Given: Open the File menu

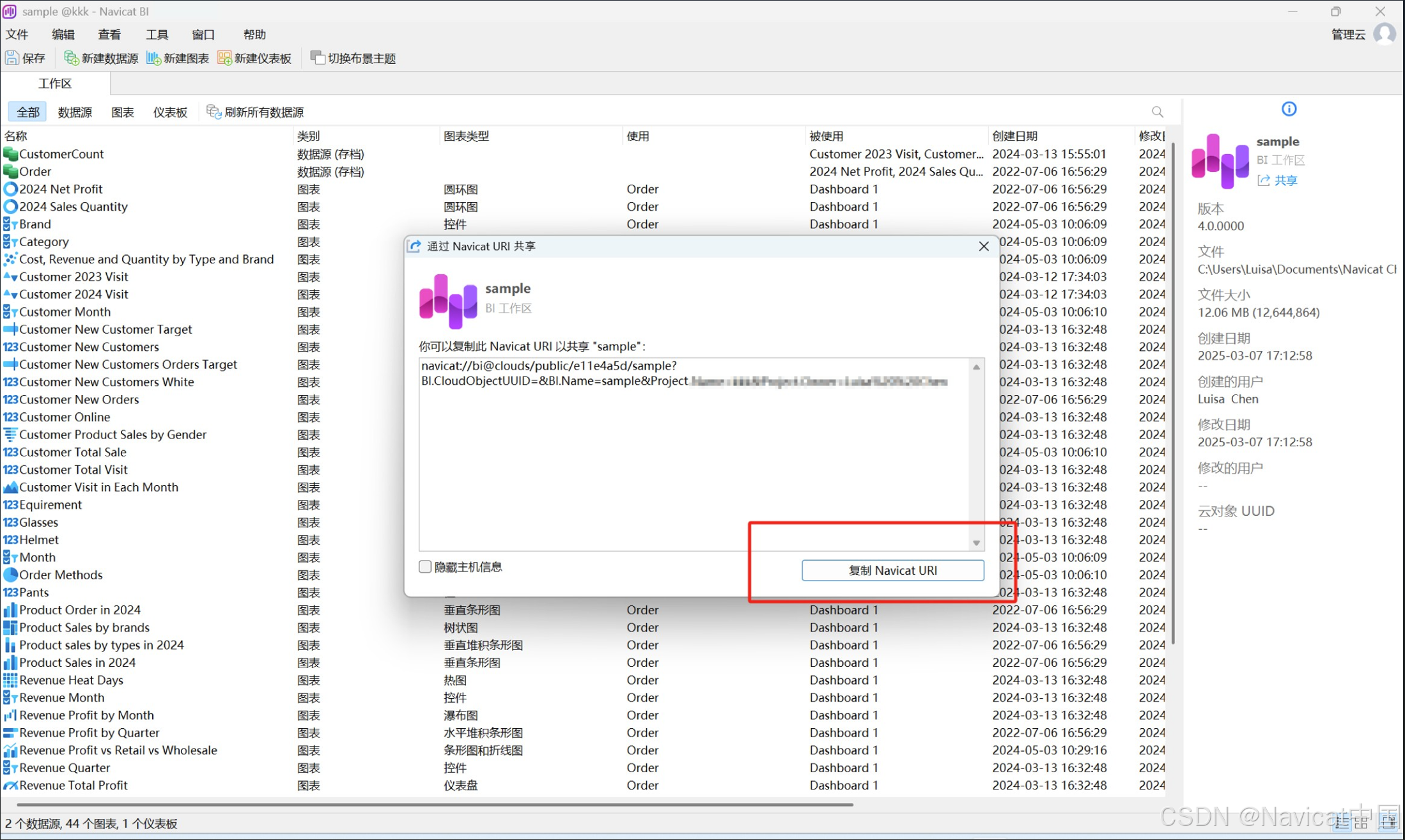Looking at the screenshot, I should (17, 35).
